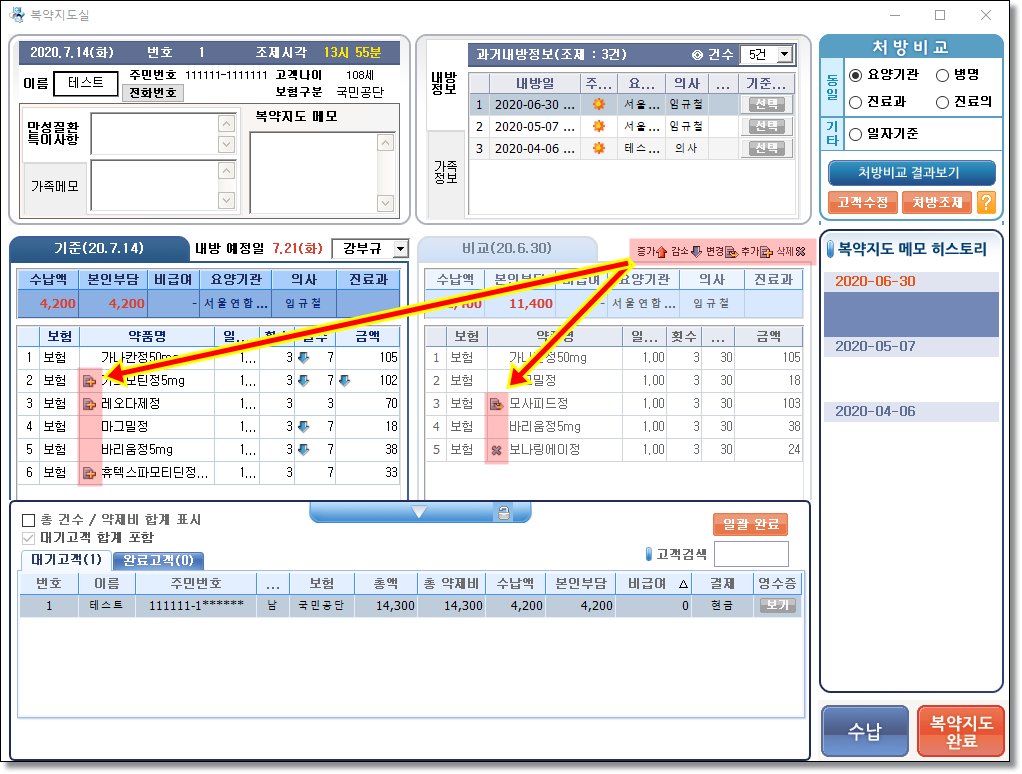Click the orange help question mark icon
This screenshot has width=1022, height=774.
click(x=986, y=203)
